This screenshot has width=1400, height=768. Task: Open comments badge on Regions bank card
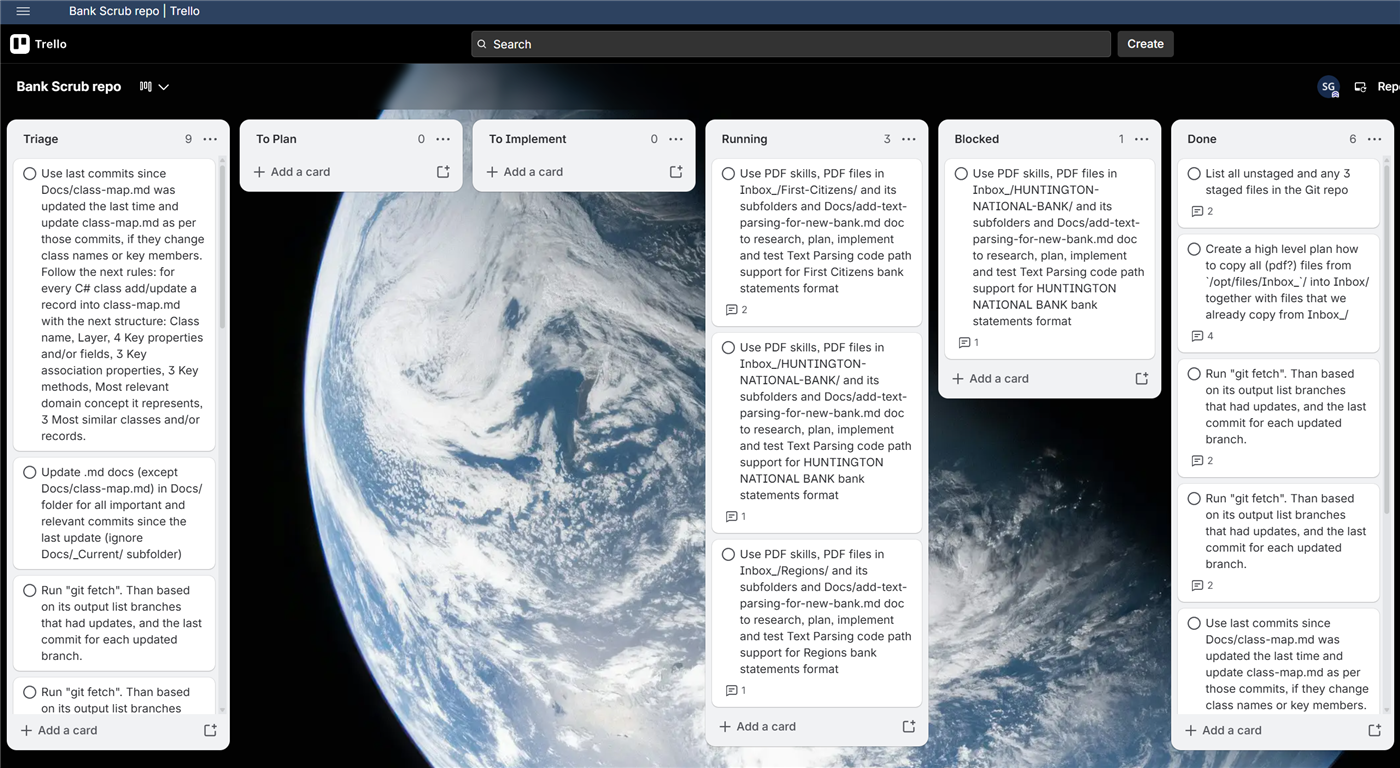(736, 691)
